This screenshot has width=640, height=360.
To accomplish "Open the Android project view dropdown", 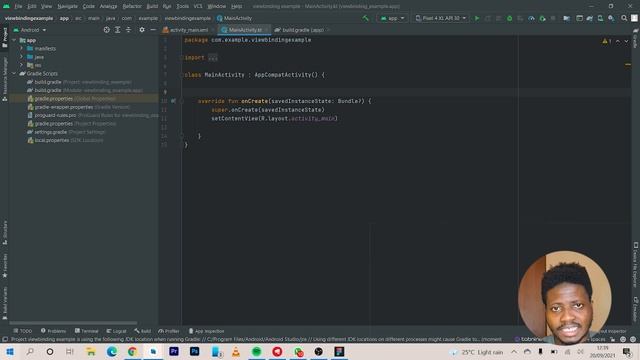I will [x=30, y=30].
